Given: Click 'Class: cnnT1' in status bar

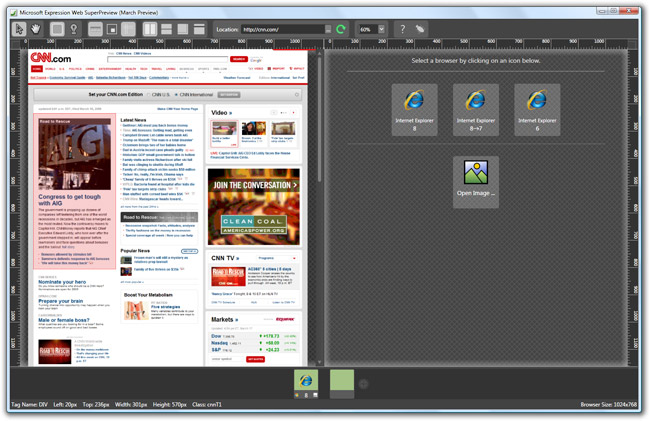Looking at the screenshot, I should (207, 404).
